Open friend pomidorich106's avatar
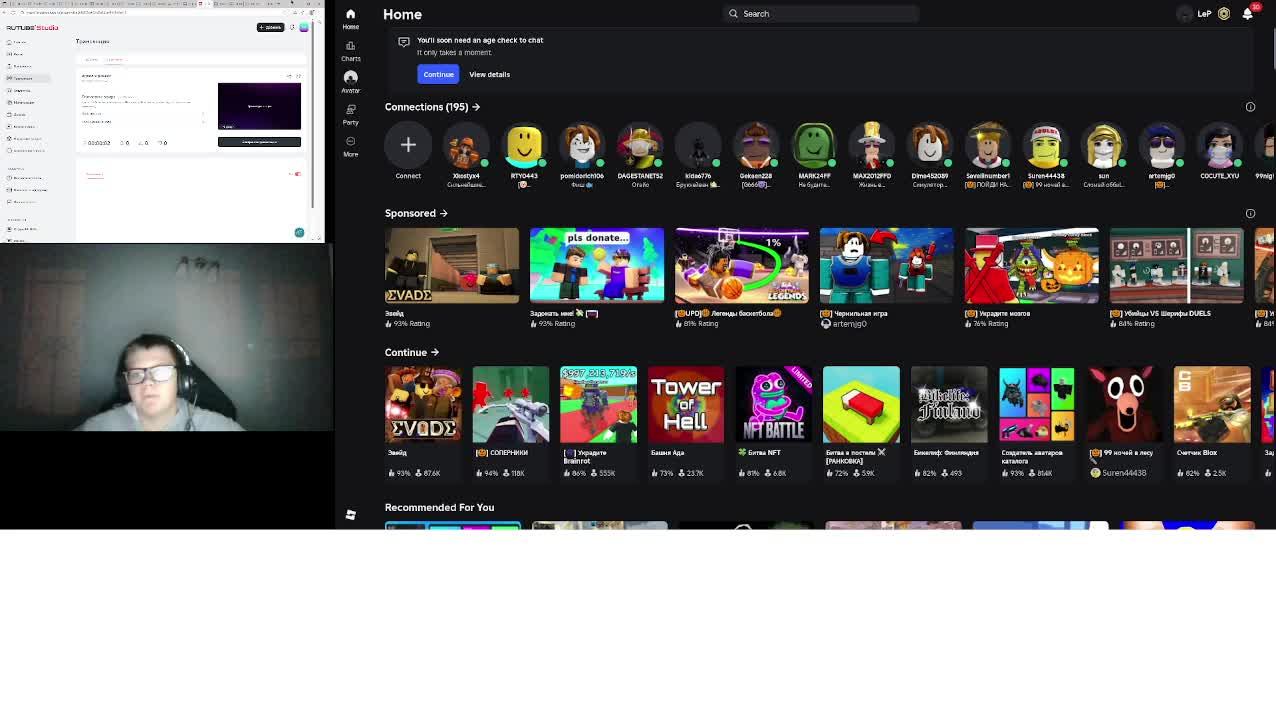Viewport: 1276px width, 718px height. 582,145
